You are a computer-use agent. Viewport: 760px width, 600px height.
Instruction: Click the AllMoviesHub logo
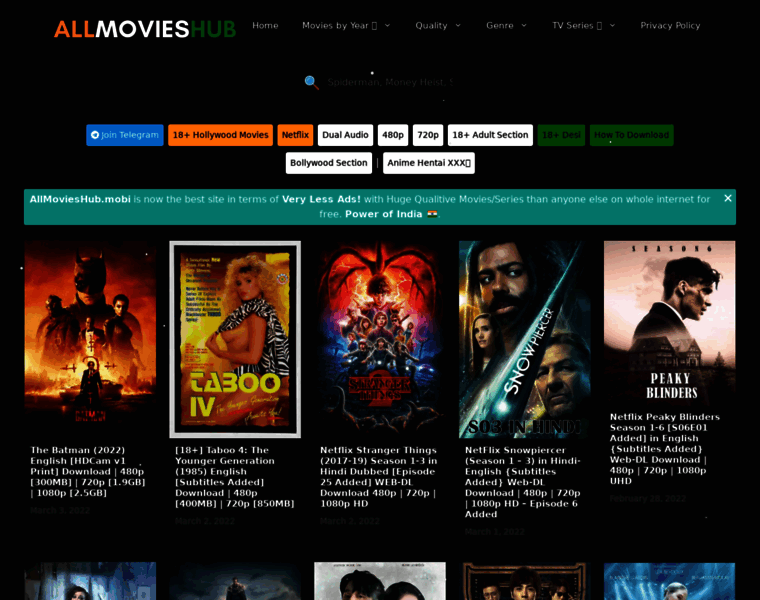(145, 29)
